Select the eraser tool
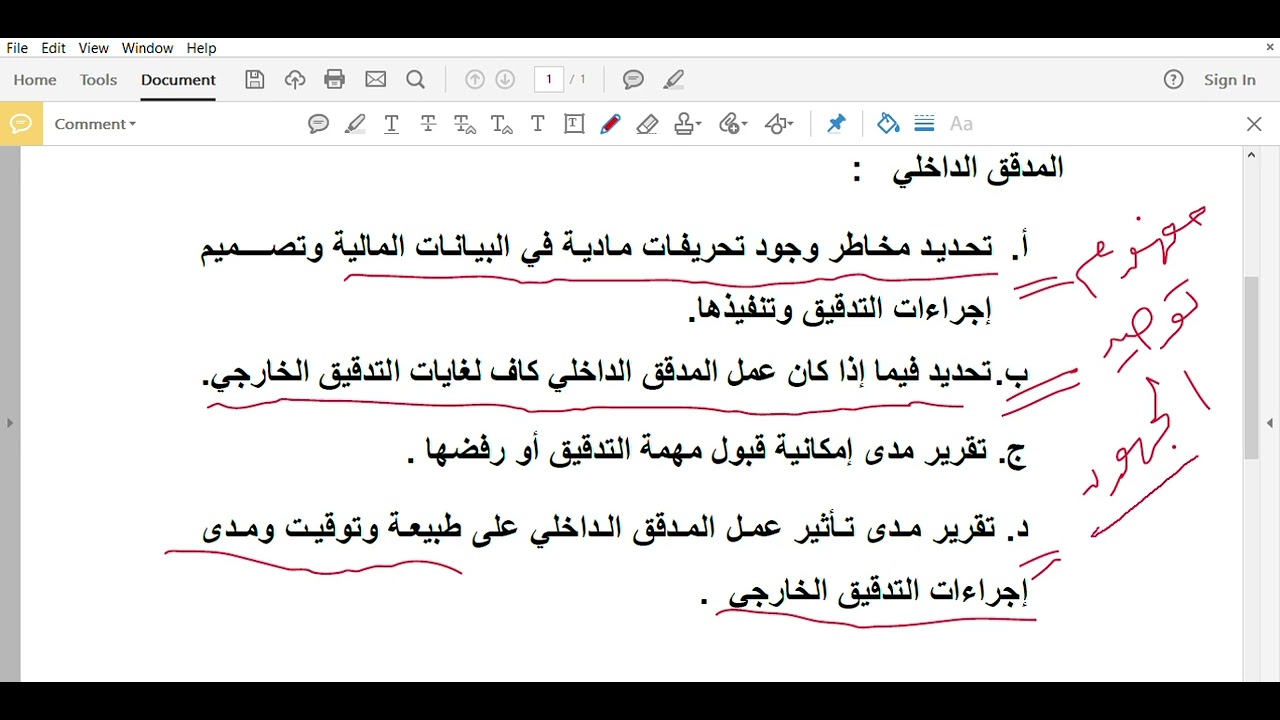The image size is (1280, 720). pos(647,124)
